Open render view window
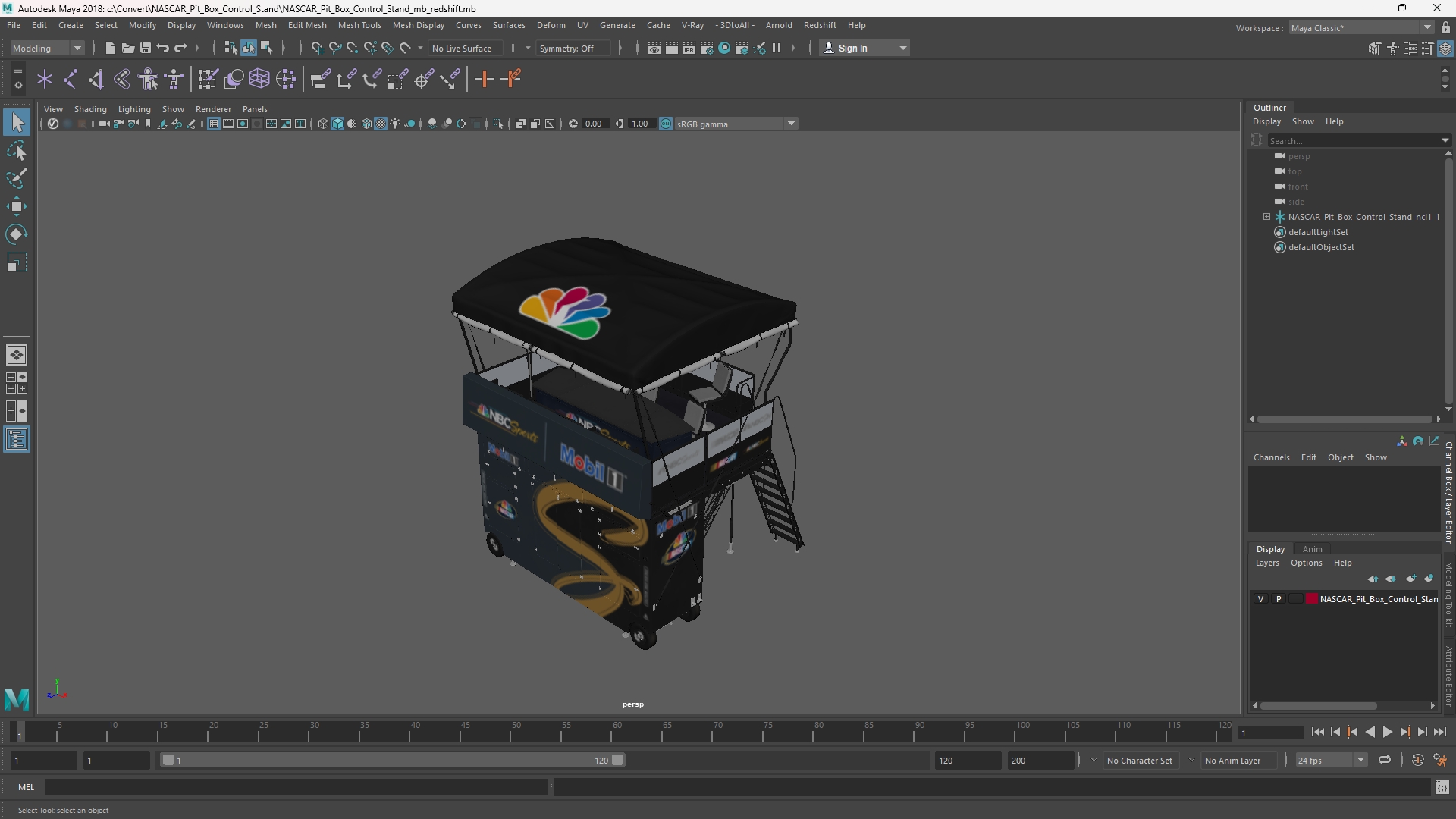Image resolution: width=1456 pixels, height=819 pixels. [x=654, y=48]
